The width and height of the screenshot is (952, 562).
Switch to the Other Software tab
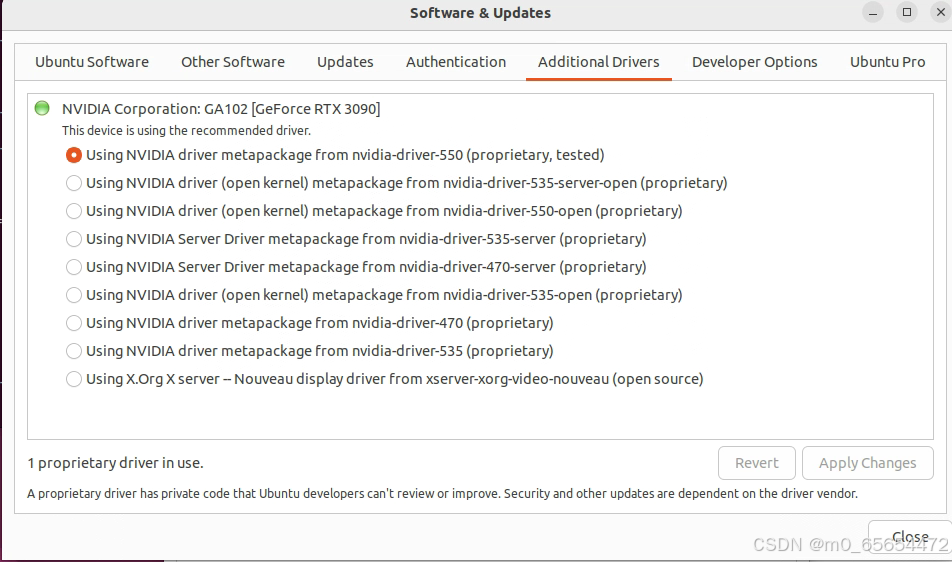[x=233, y=62]
